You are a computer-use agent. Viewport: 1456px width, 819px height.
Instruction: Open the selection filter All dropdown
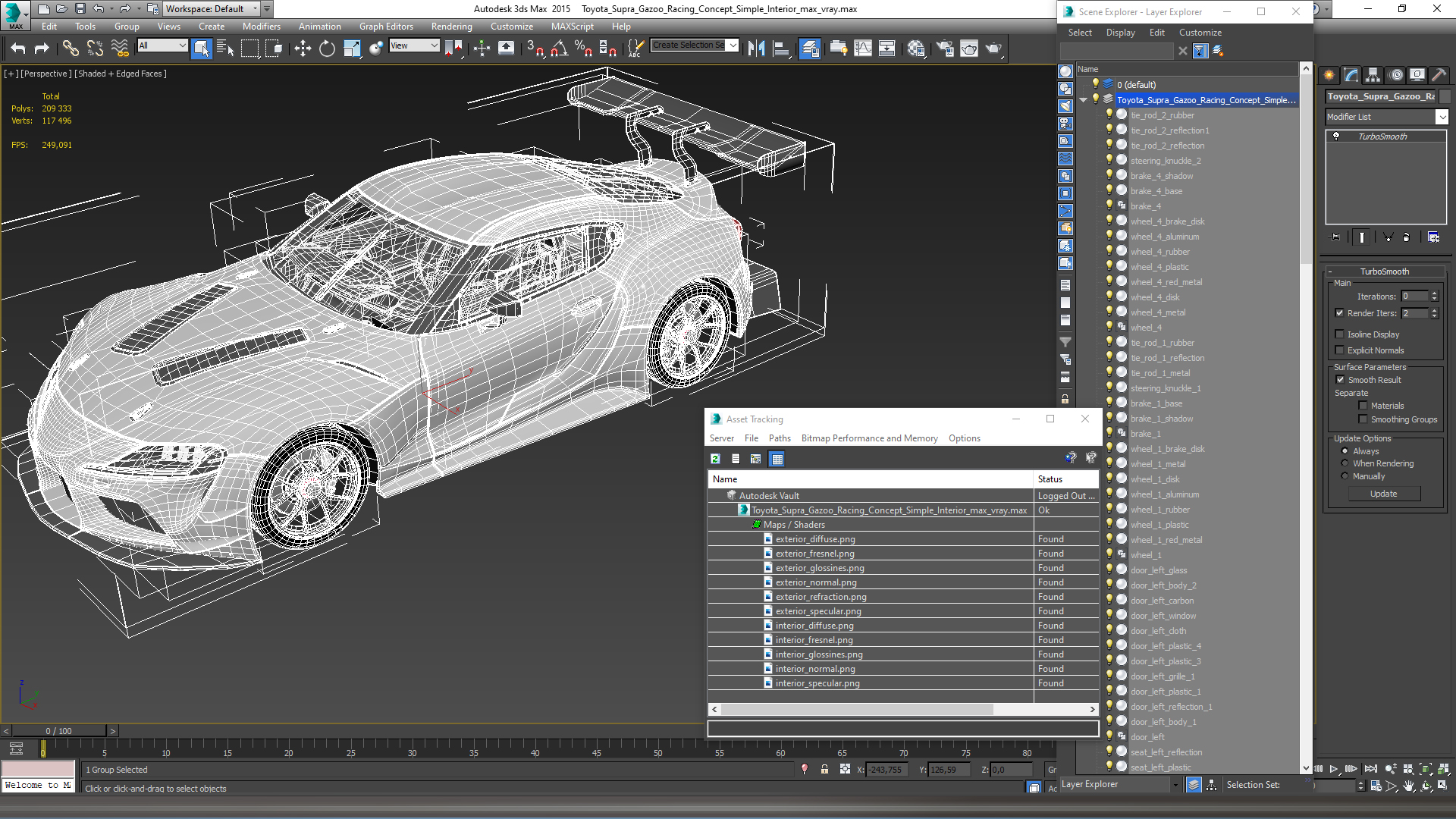pos(182,45)
